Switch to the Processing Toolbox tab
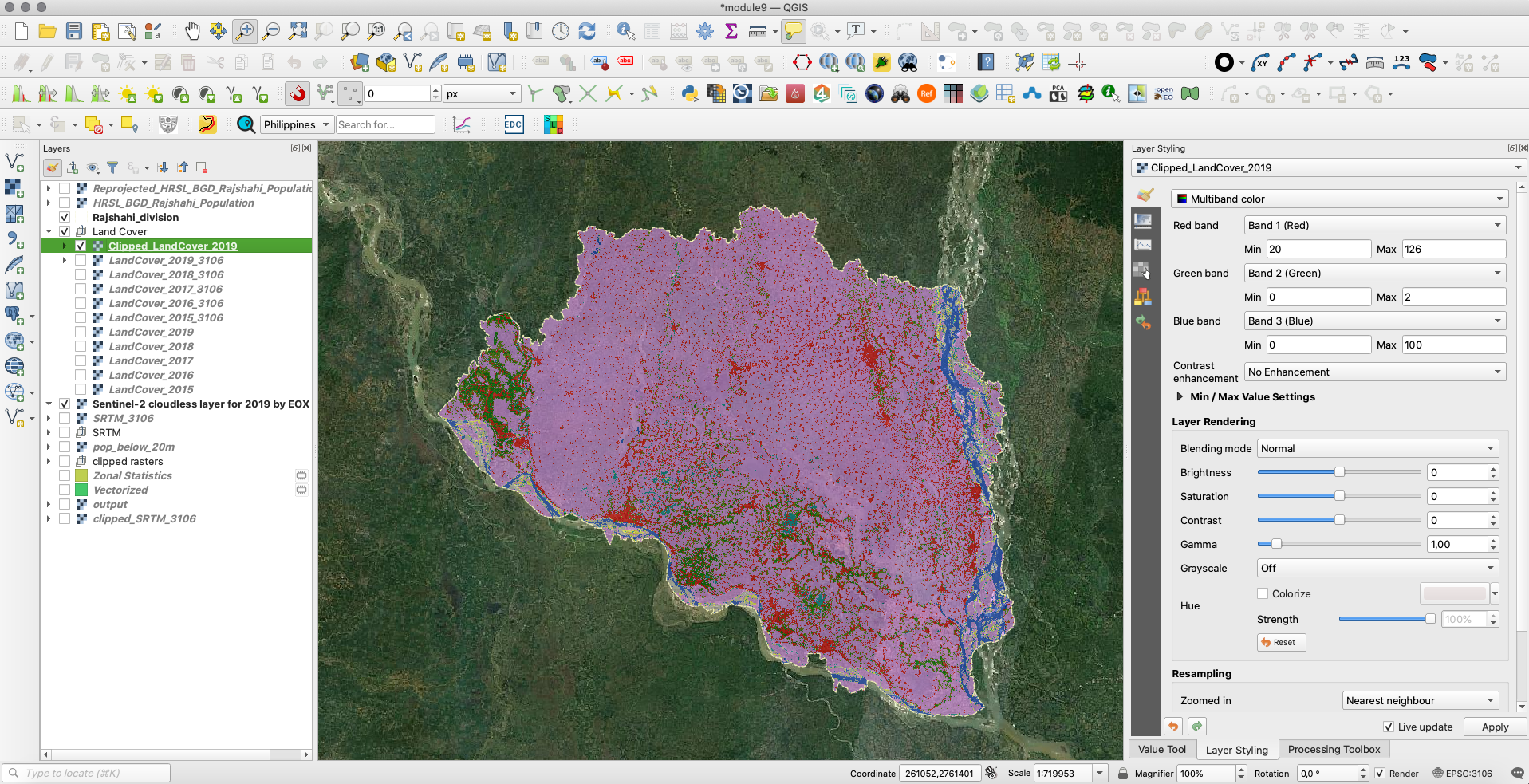 click(x=1334, y=749)
